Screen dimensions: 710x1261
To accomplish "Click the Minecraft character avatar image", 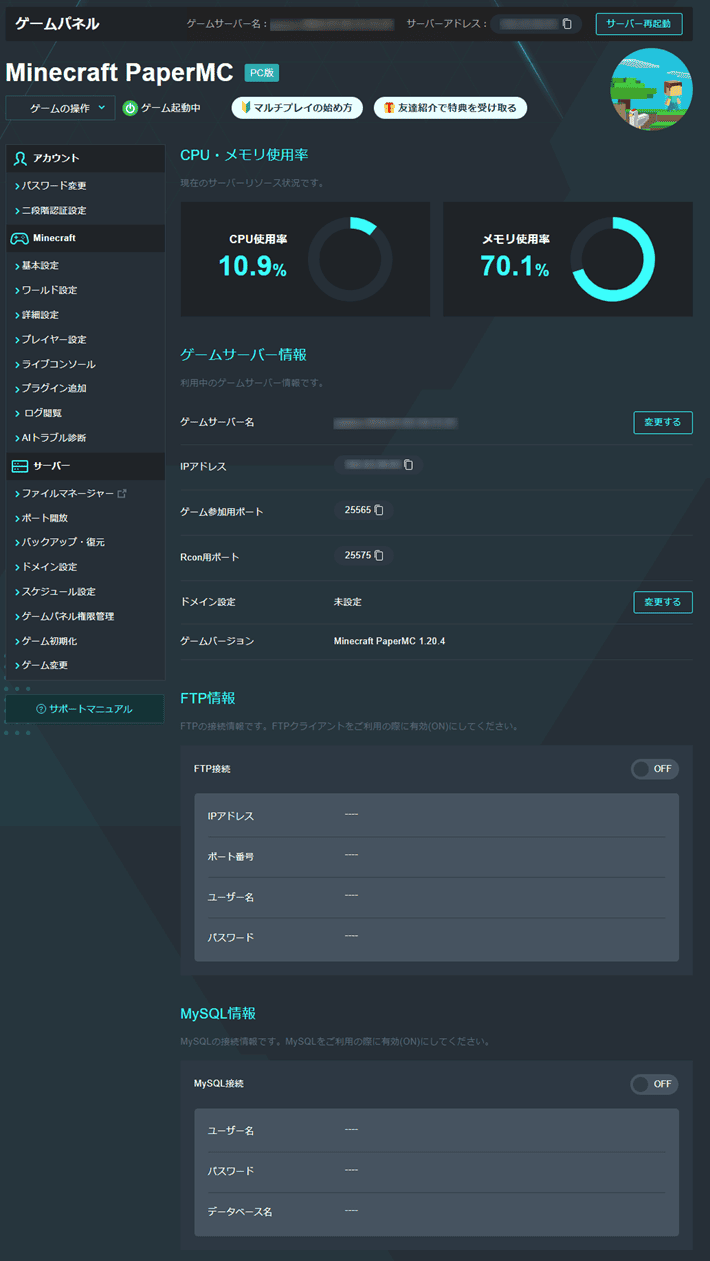I will (x=651, y=89).
